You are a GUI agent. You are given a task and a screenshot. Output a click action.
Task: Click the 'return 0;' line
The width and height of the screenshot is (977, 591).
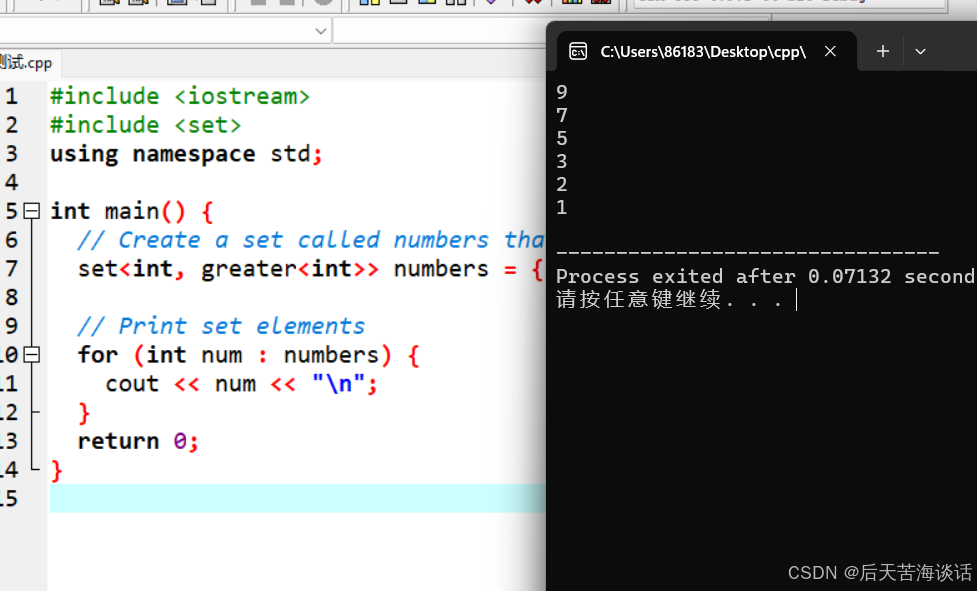[x=138, y=441]
